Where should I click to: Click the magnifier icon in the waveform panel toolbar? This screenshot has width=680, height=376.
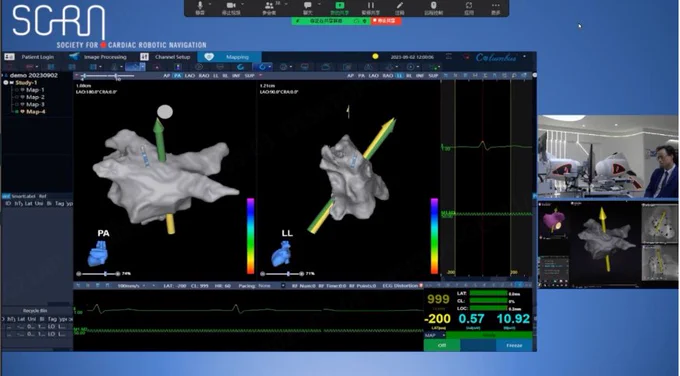coord(514,75)
